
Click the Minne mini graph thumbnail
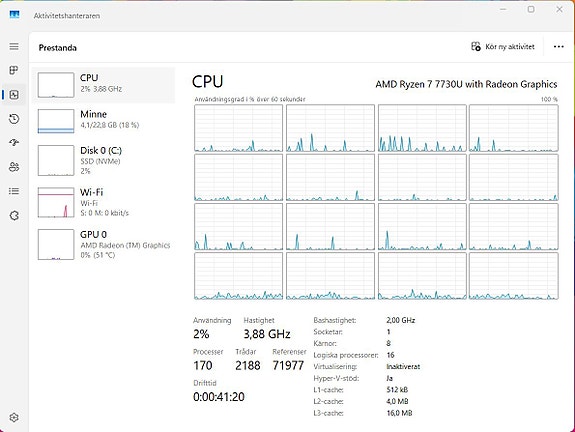click(56, 121)
